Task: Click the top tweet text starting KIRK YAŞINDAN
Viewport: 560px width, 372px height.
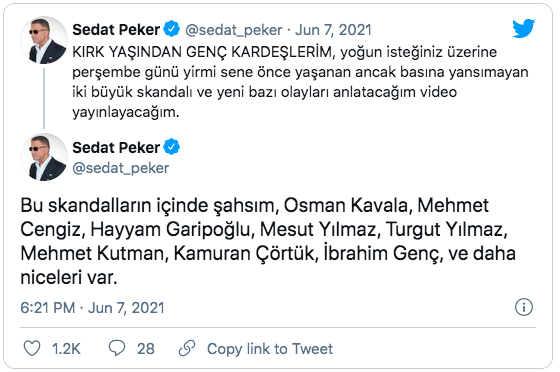Action: 300,82
